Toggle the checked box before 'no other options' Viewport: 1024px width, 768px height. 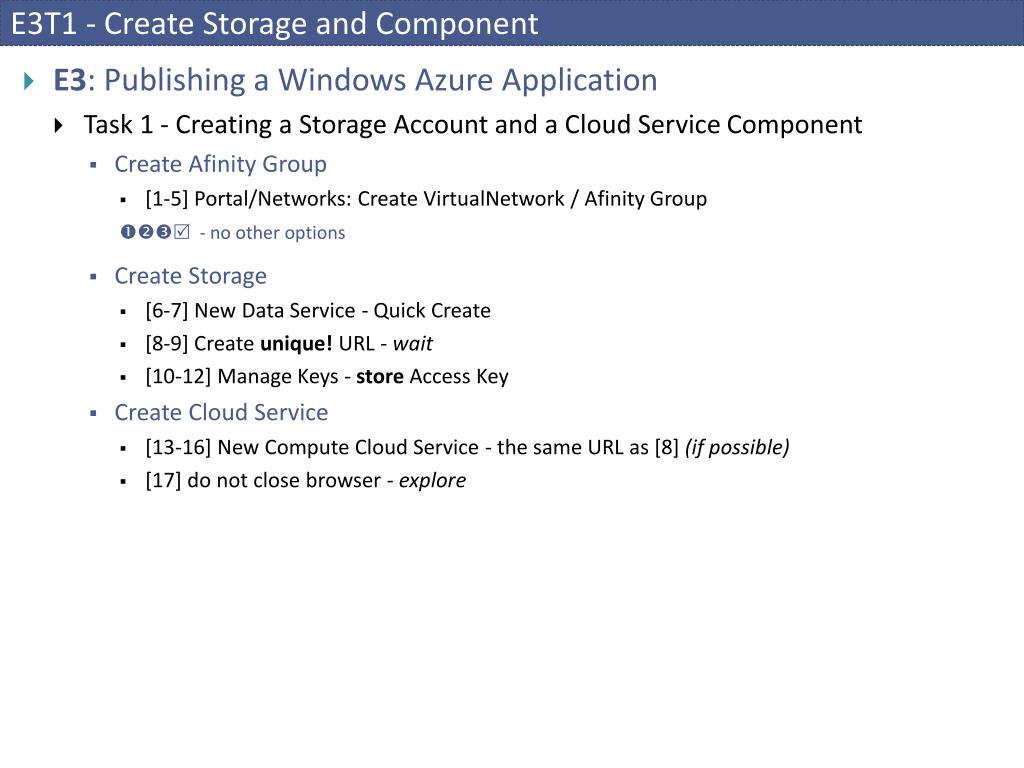(x=182, y=232)
